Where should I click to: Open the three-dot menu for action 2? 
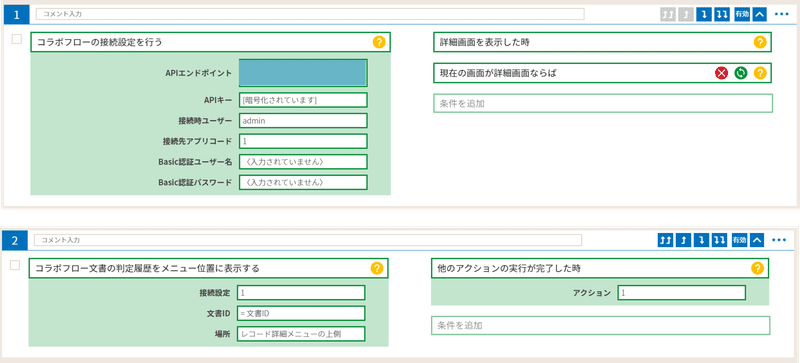779,239
